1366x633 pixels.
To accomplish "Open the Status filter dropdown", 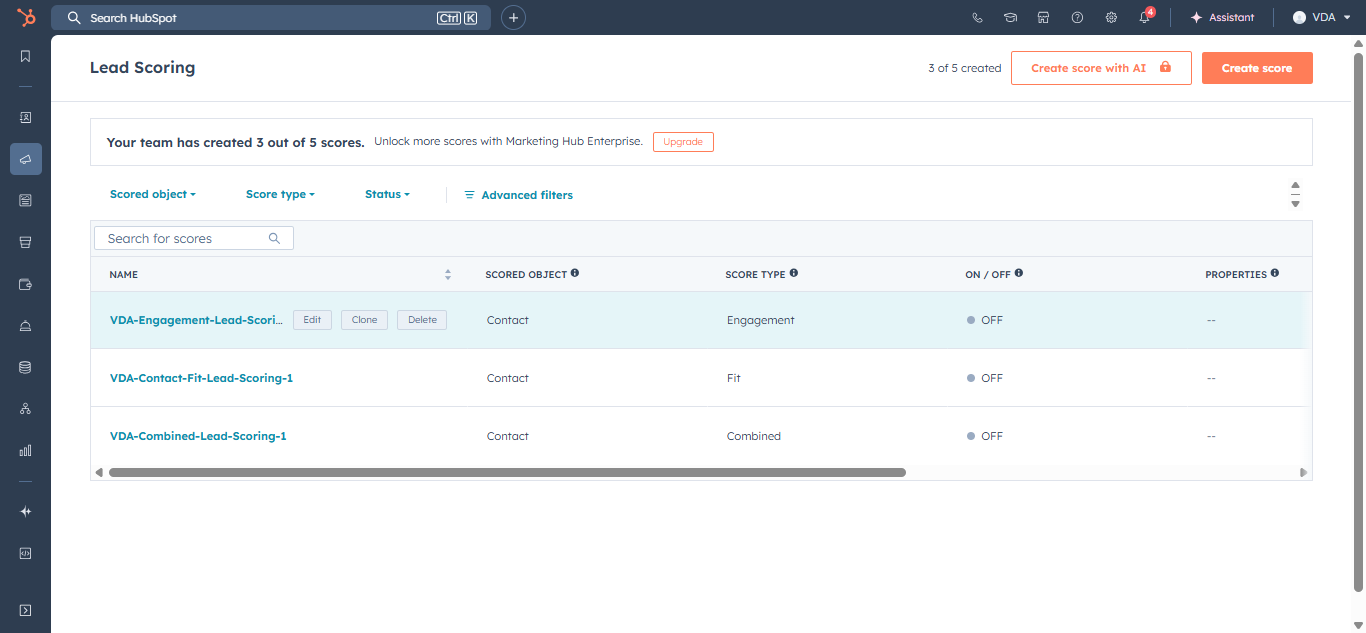I will tap(387, 194).
